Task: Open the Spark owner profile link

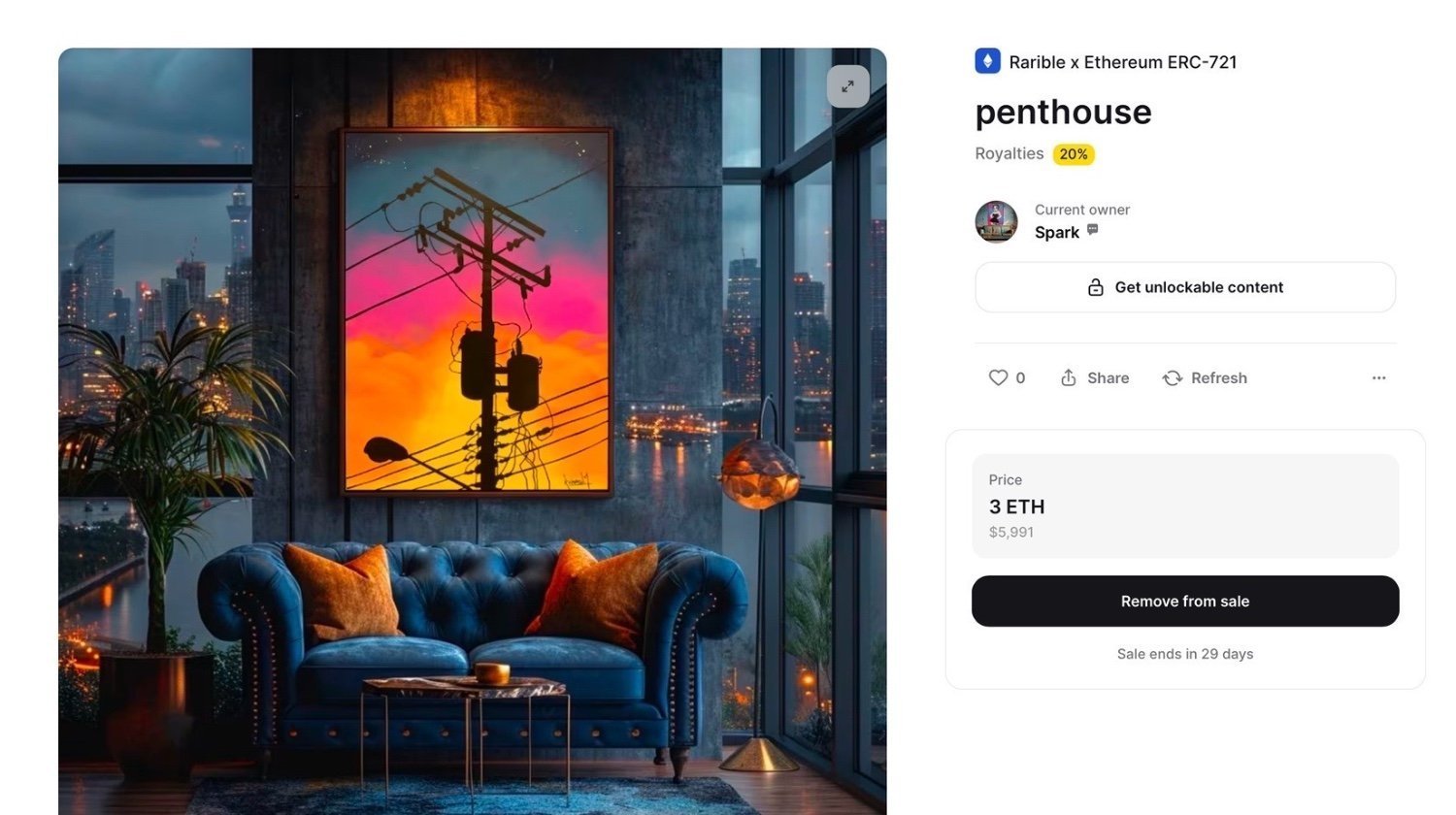Action: pyautogui.click(x=1057, y=232)
